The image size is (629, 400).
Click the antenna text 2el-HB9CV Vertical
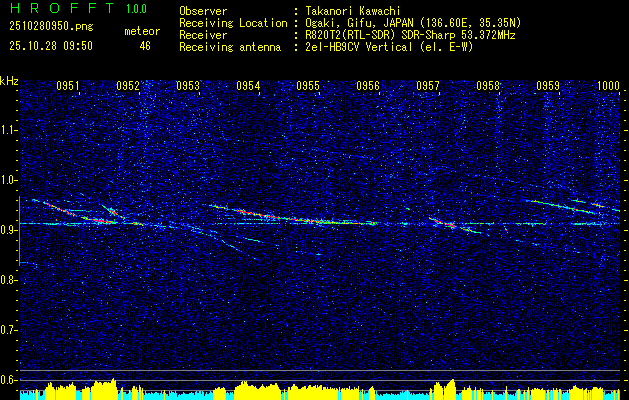389,47
